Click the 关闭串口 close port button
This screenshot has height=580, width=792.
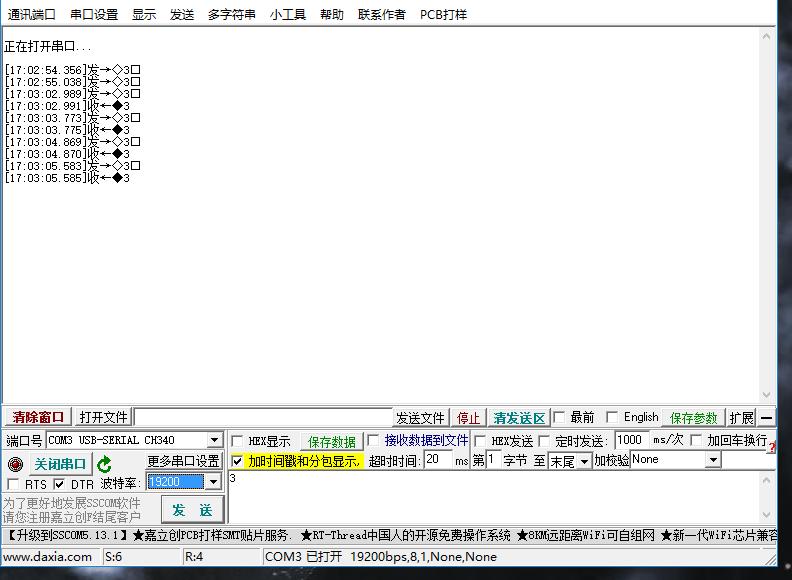(60, 464)
